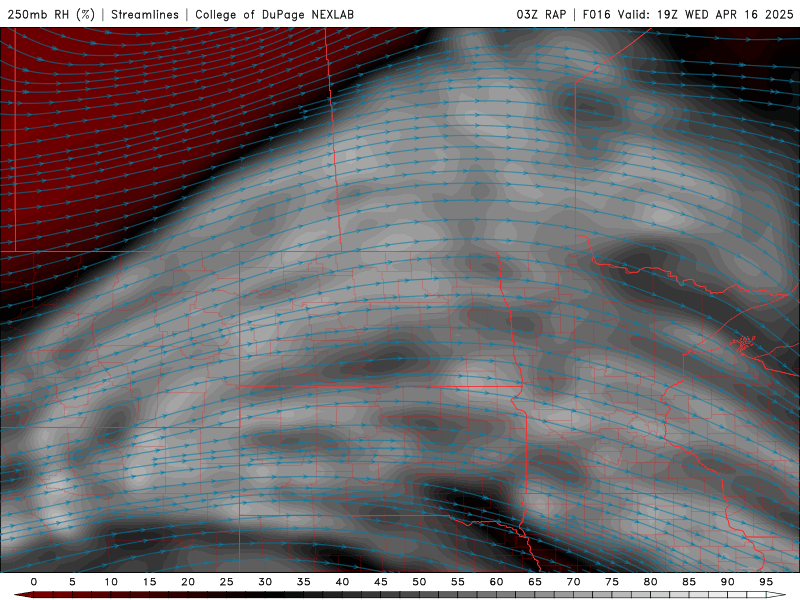Click the color scale value 65
The image size is (800, 600).
click(535, 582)
